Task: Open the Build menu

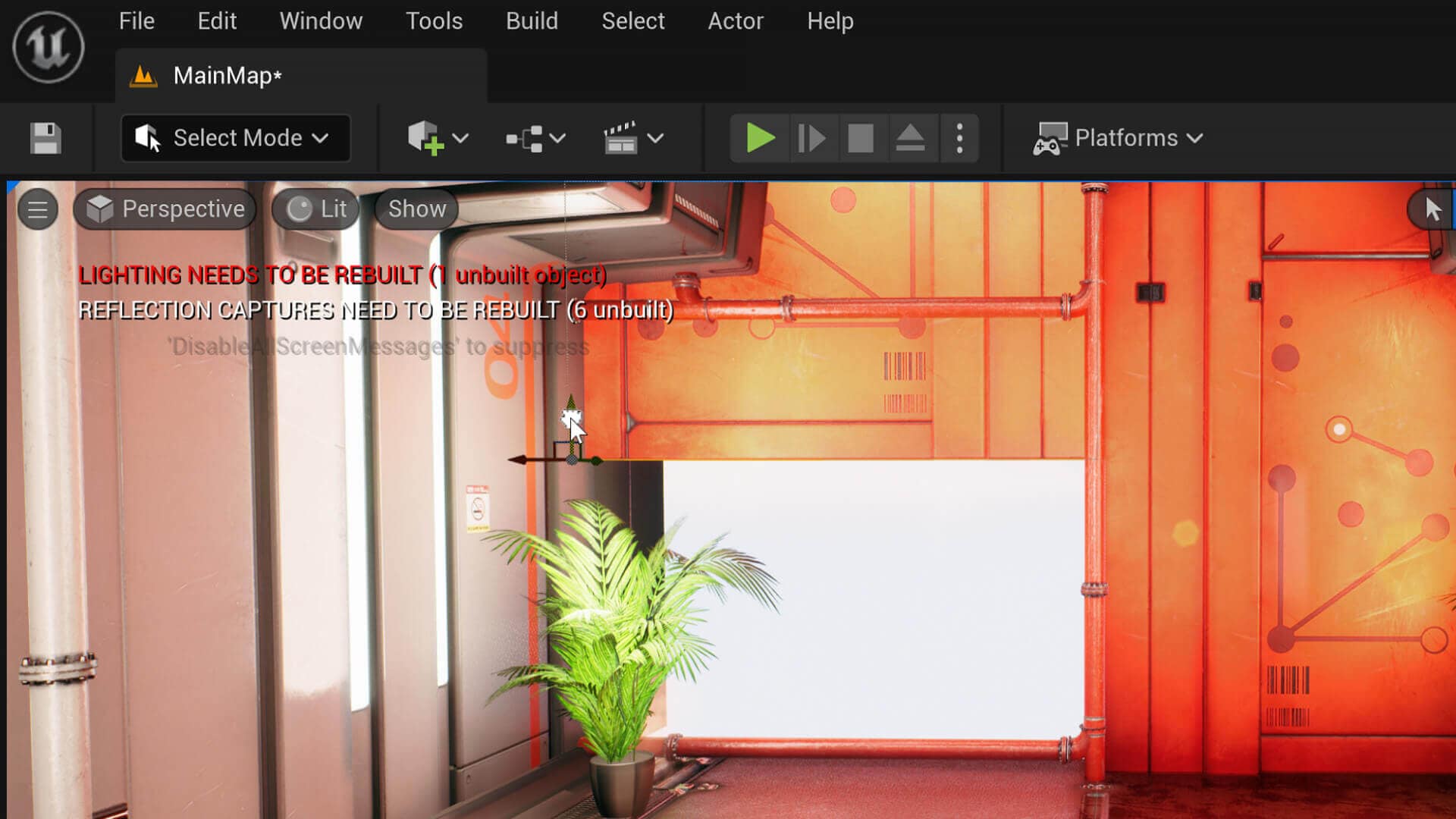Action: click(531, 20)
